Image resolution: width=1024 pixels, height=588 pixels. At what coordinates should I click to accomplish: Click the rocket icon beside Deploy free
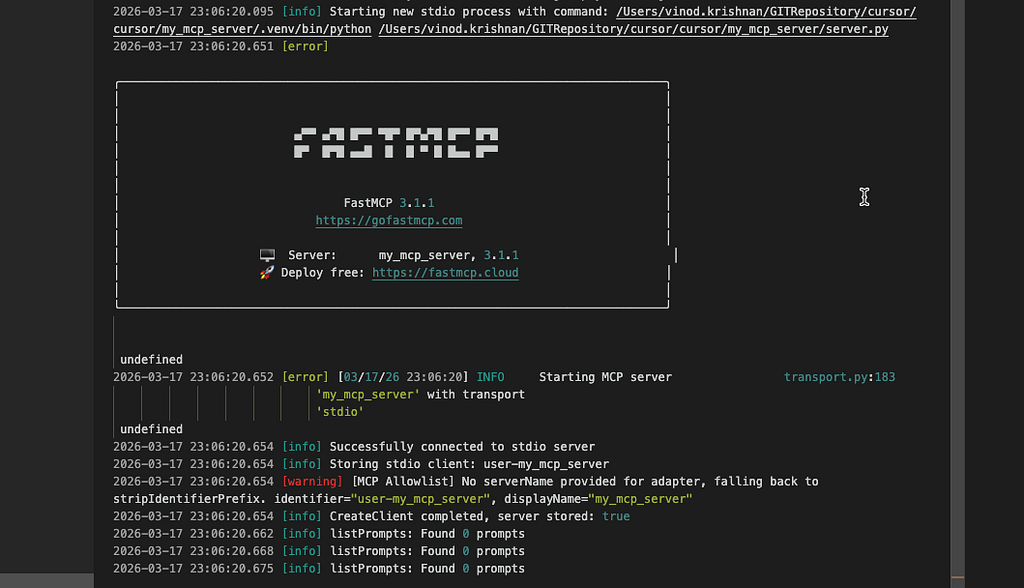[x=266, y=273]
